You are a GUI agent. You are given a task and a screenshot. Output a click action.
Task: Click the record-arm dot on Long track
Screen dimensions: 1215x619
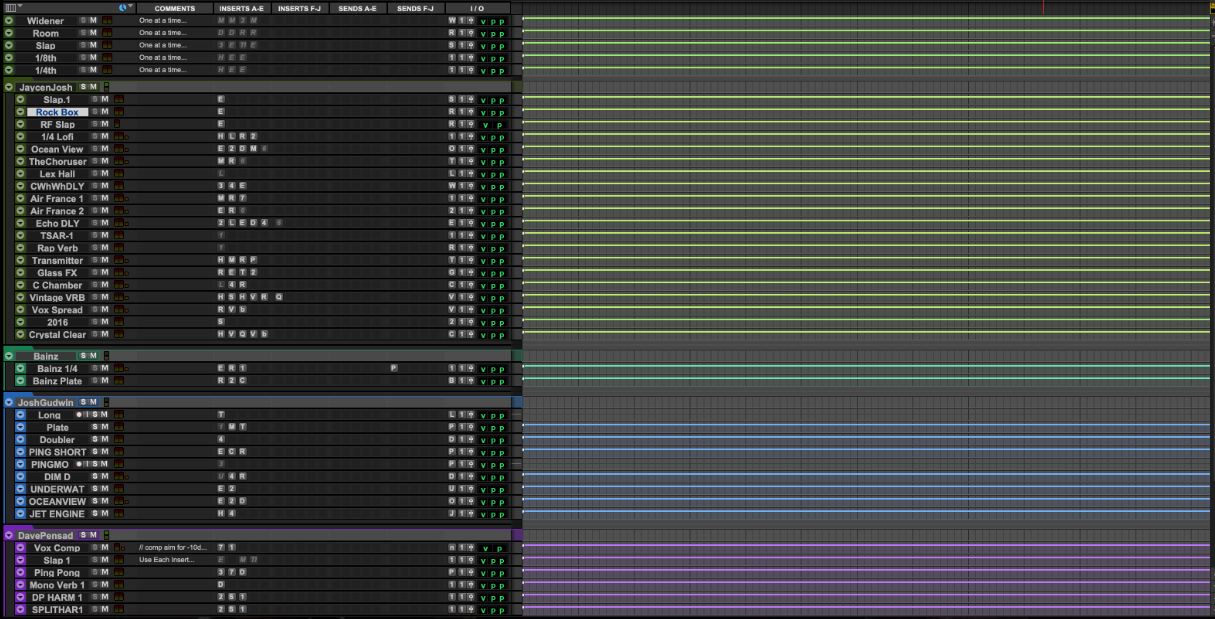78,415
